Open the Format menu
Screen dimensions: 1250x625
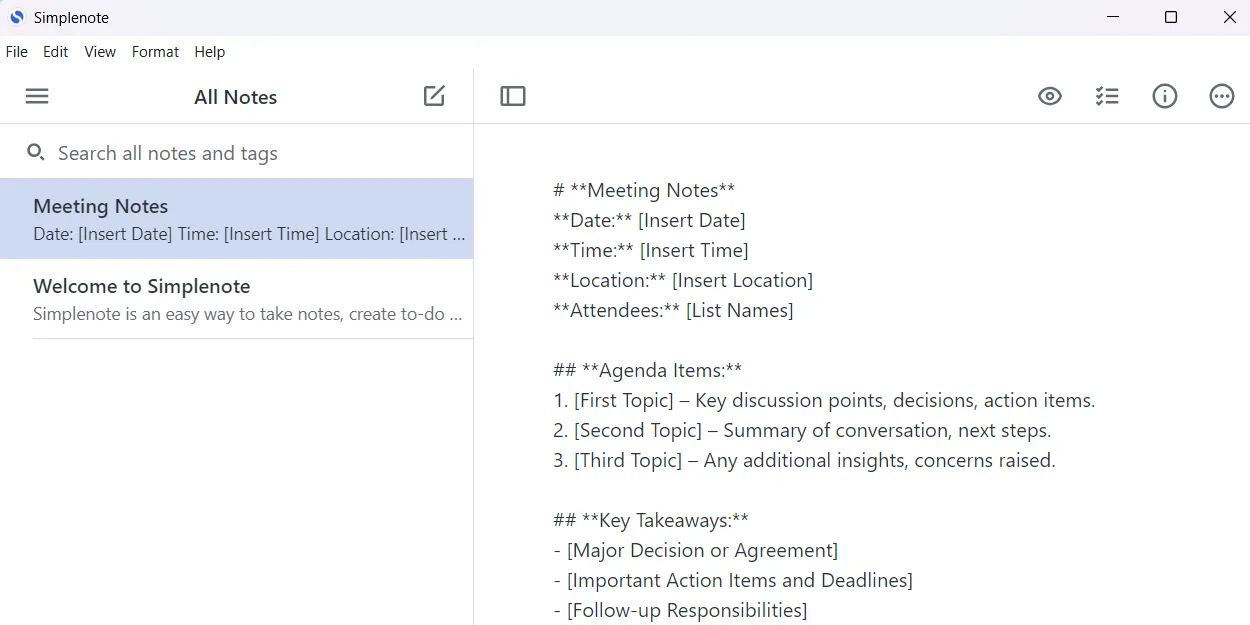coord(155,51)
